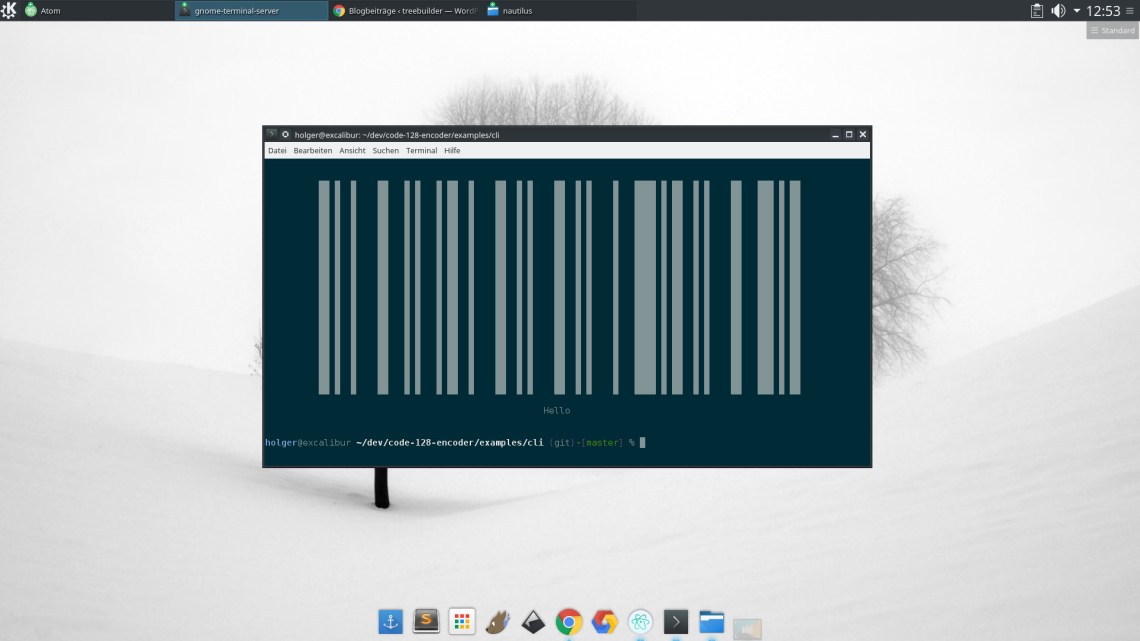Open the terminal window menu gear icon

pos(283,133)
